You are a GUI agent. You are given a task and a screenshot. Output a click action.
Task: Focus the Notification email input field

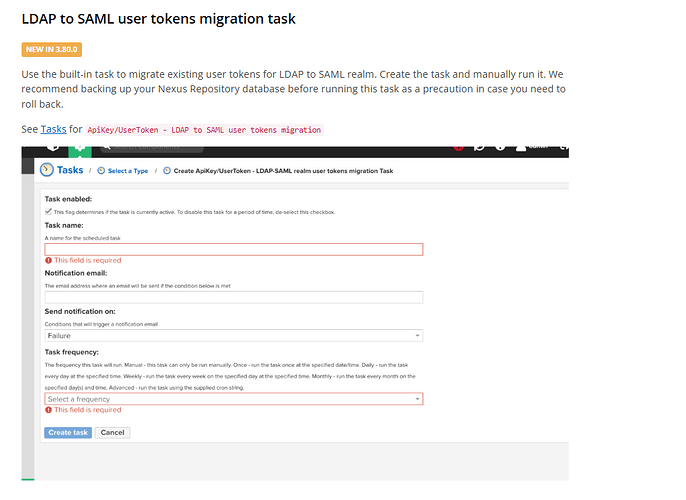234,297
